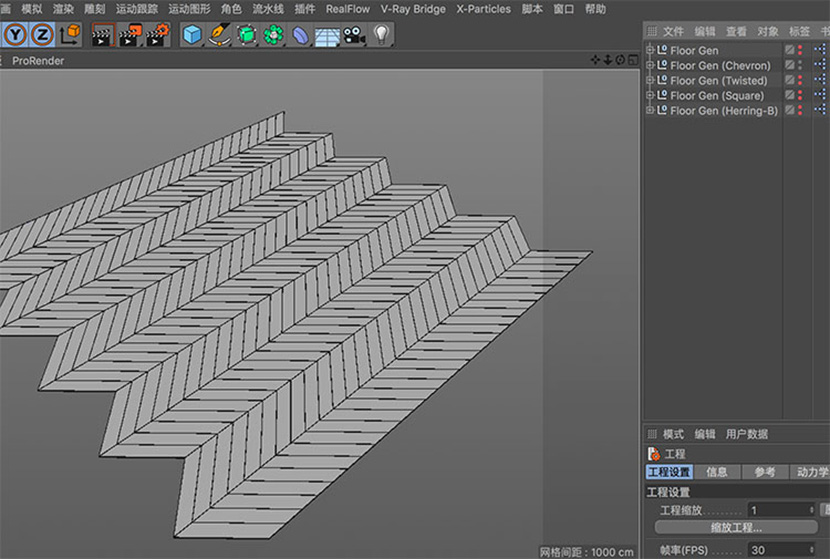Toggle visibility dots for Floor Gen (Herring-B)

point(800,111)
